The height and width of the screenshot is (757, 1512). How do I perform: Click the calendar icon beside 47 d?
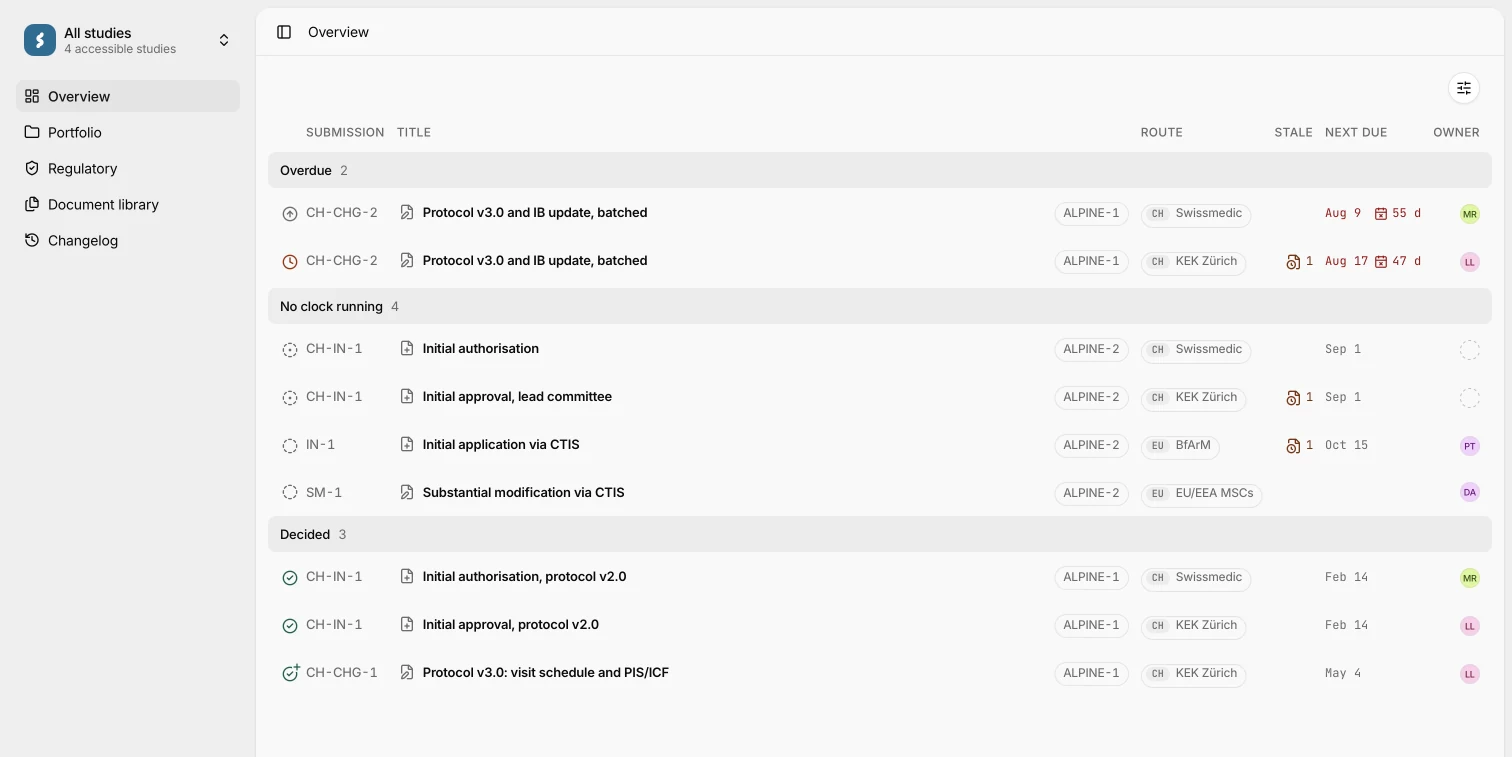click(x=1381, y=261)
